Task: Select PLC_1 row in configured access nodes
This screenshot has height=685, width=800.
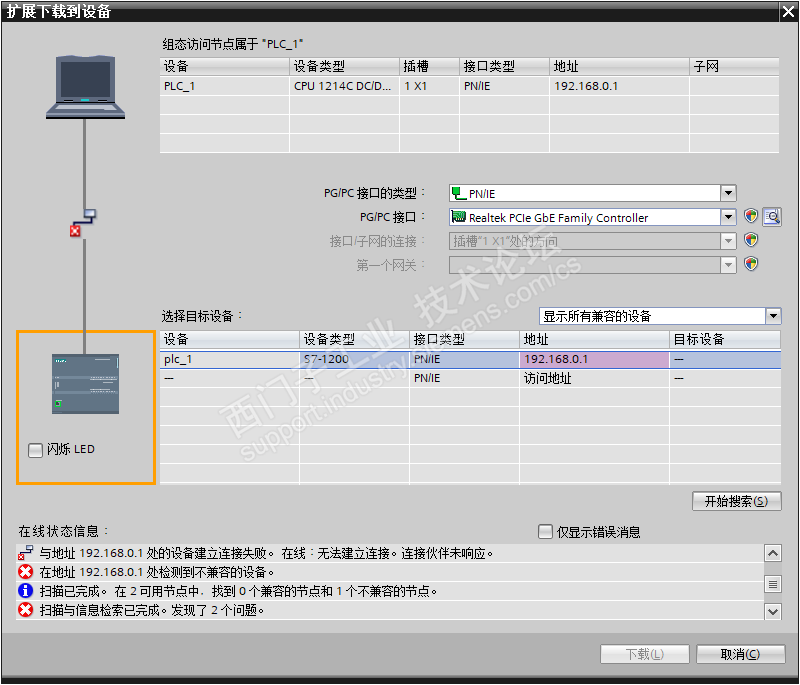Action: tap(469, 86)
